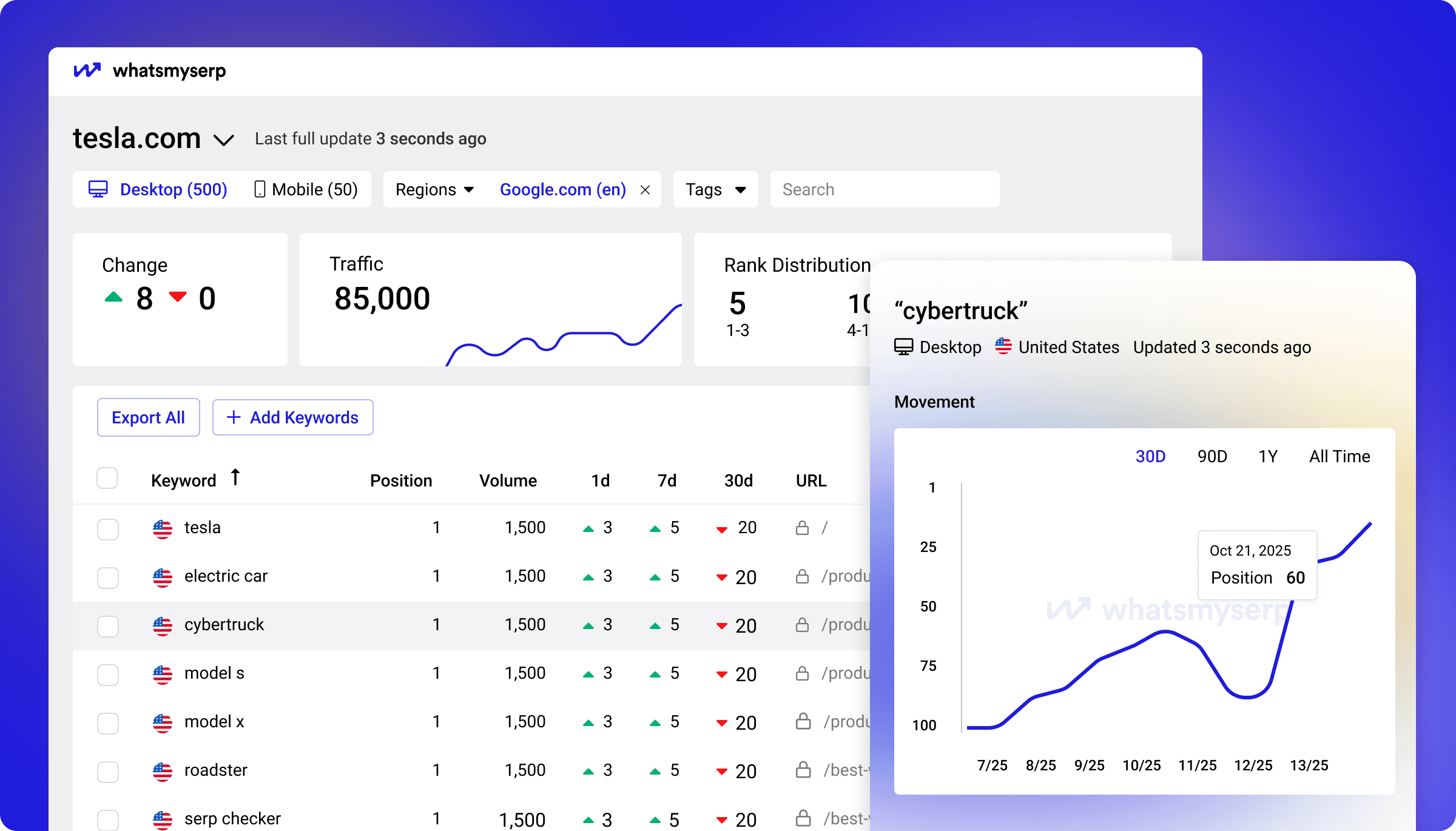Image resolution: width=1456 pixels, height=831 pixels.
Task: Check the box for model s row
Action: (x=108, y=675)
